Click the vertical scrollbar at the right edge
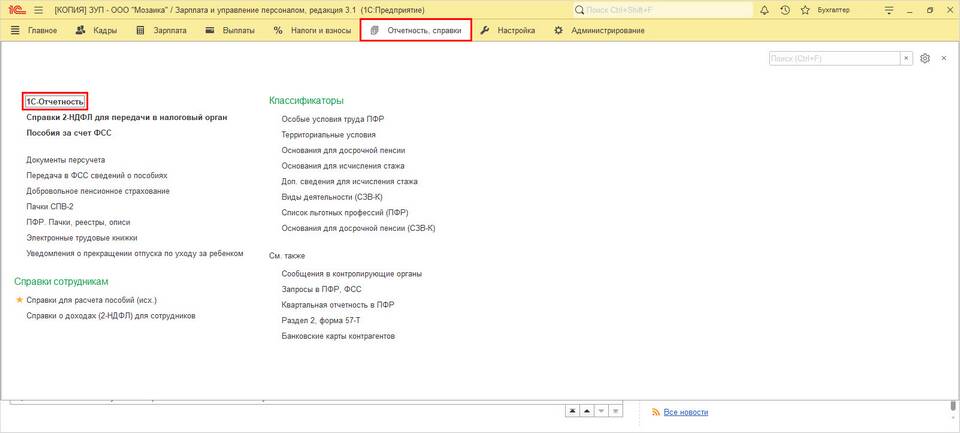Image resolution: width=960 pixels, height=433 pixels. [x=953, y=405]
